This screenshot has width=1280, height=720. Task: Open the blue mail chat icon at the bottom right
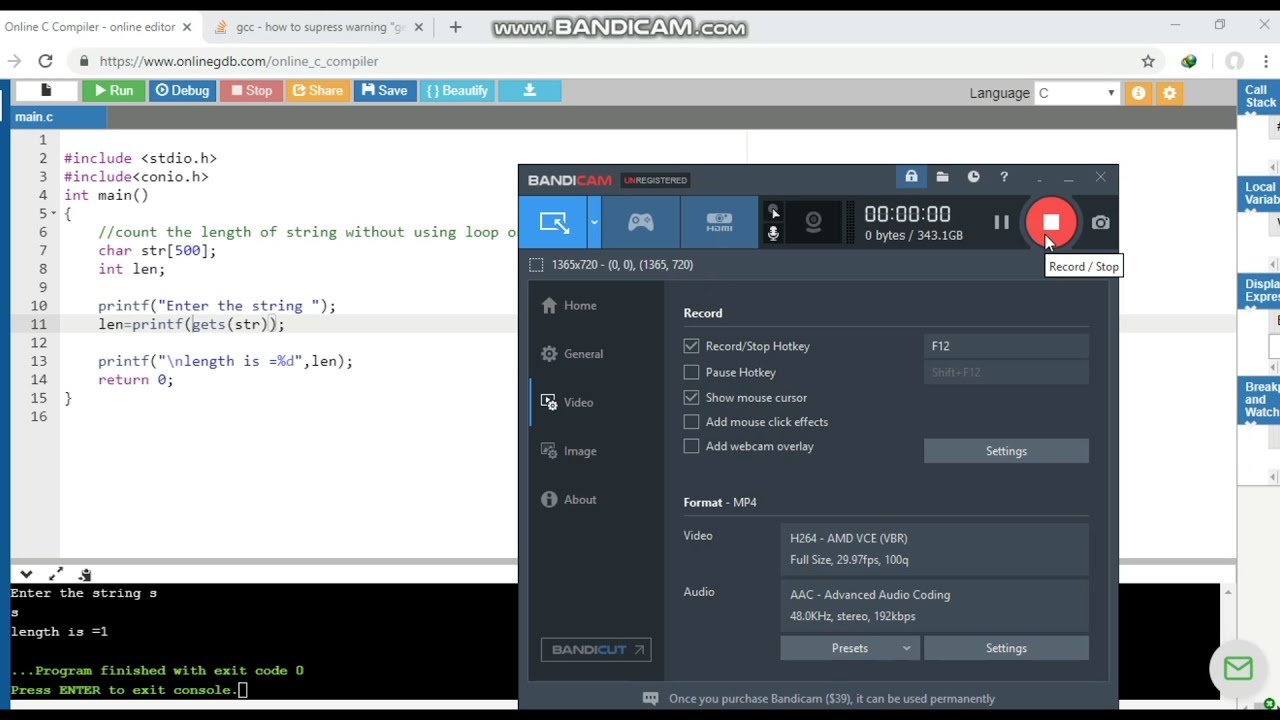point(1238,669)
